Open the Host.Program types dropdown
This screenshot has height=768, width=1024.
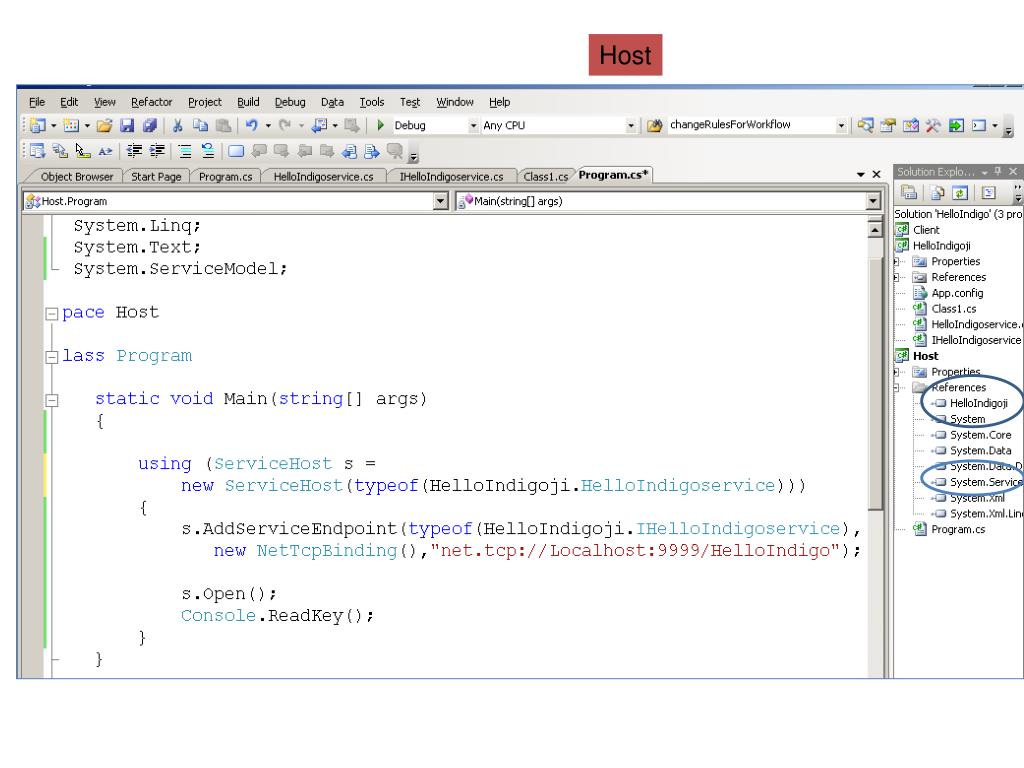[441, 201]
